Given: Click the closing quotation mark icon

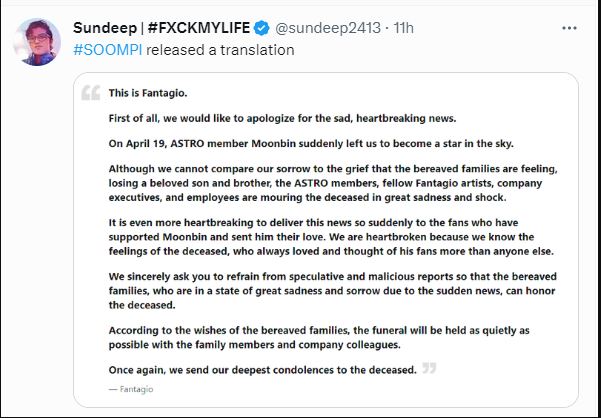Looking at the screenshot, I should (429, 368).
